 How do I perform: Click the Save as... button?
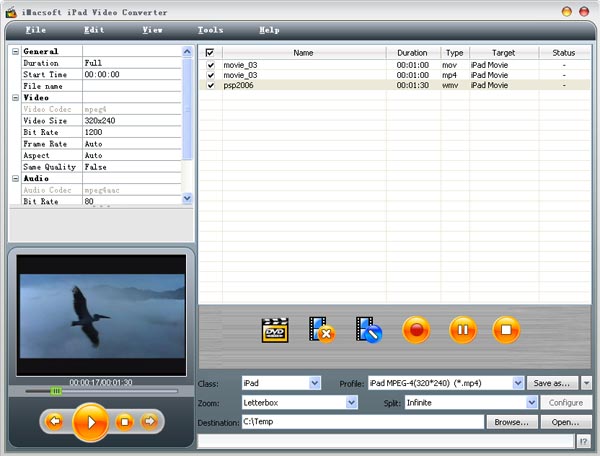click(552, 383)
